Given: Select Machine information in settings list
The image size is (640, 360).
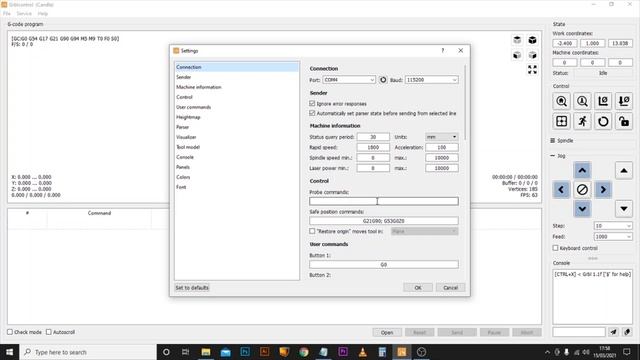Looking at the screenshot, I should click(x=237, y=87).
